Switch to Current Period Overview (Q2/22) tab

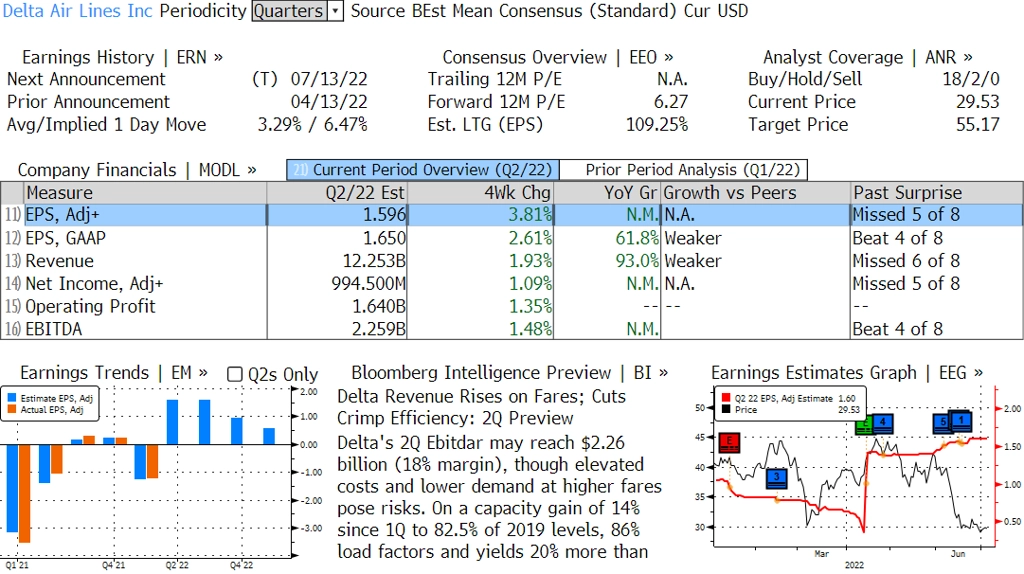423,170
